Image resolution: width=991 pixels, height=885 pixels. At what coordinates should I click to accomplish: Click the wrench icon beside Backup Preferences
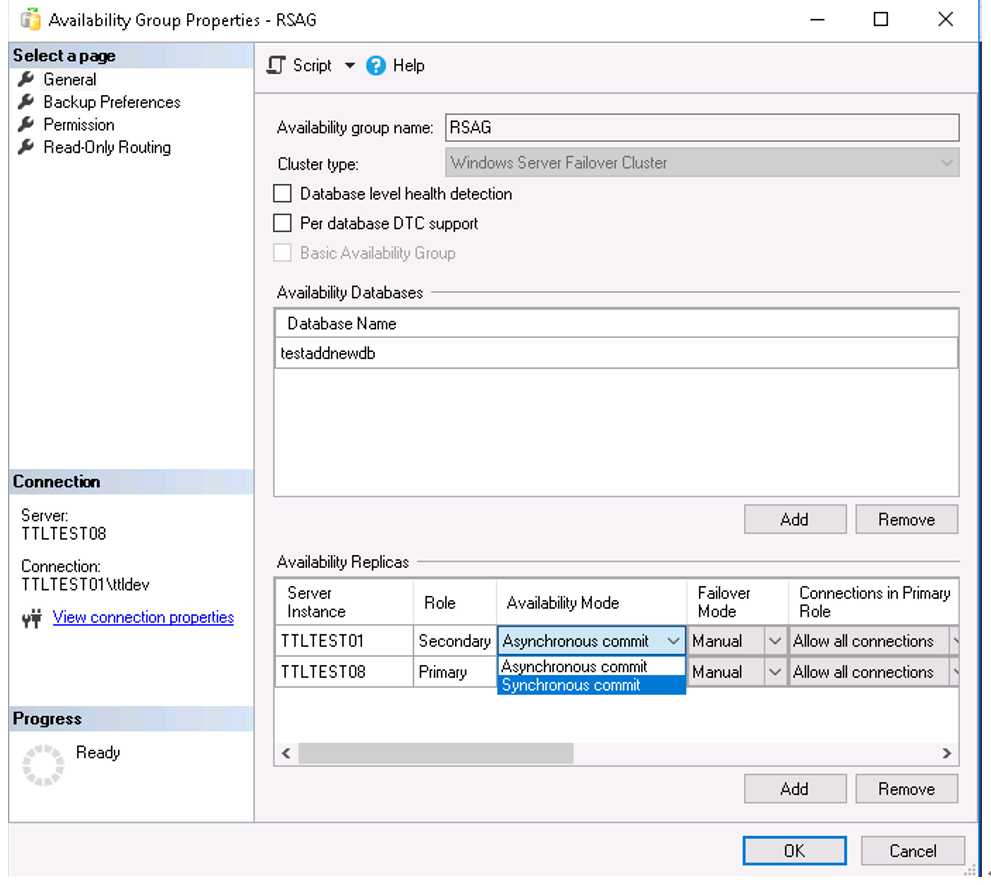[26, 102]
